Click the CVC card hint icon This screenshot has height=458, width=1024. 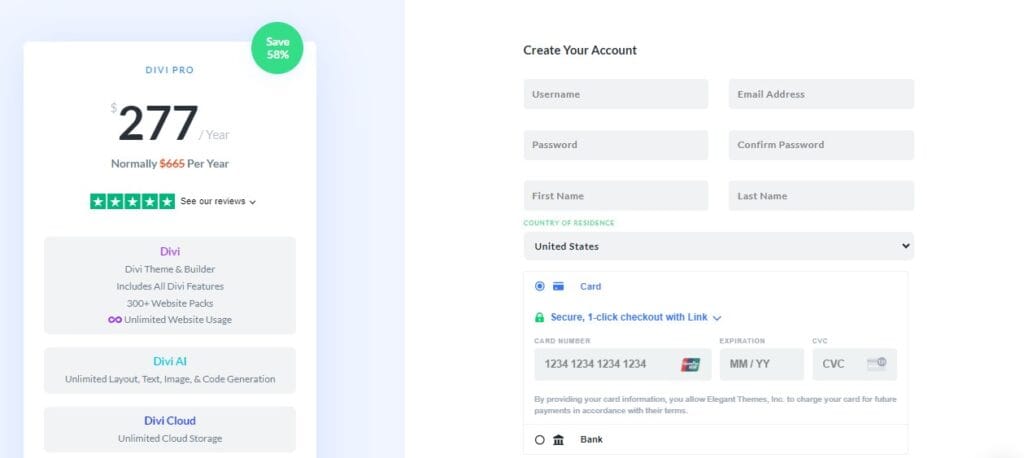(877, 364)
